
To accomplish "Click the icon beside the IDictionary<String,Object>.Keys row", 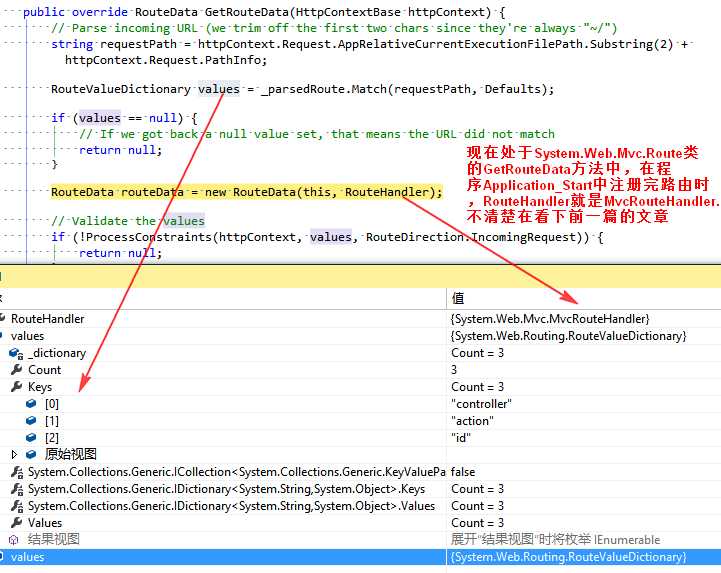I will 17,489.
